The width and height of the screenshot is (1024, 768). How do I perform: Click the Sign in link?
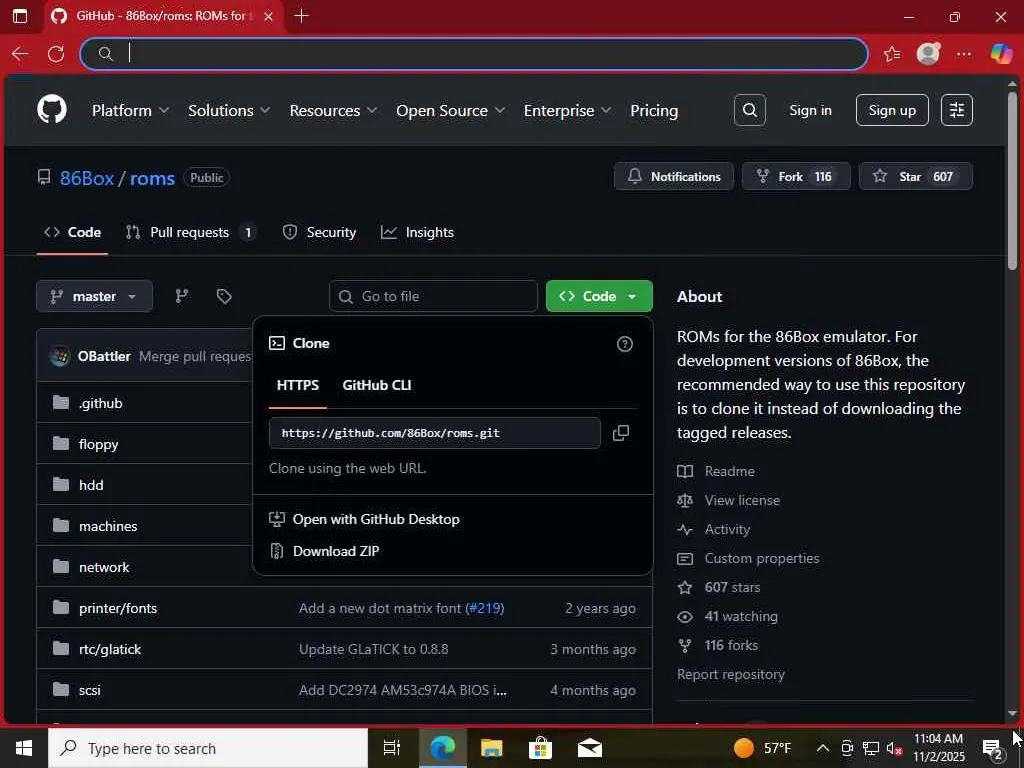pos(810,110)
